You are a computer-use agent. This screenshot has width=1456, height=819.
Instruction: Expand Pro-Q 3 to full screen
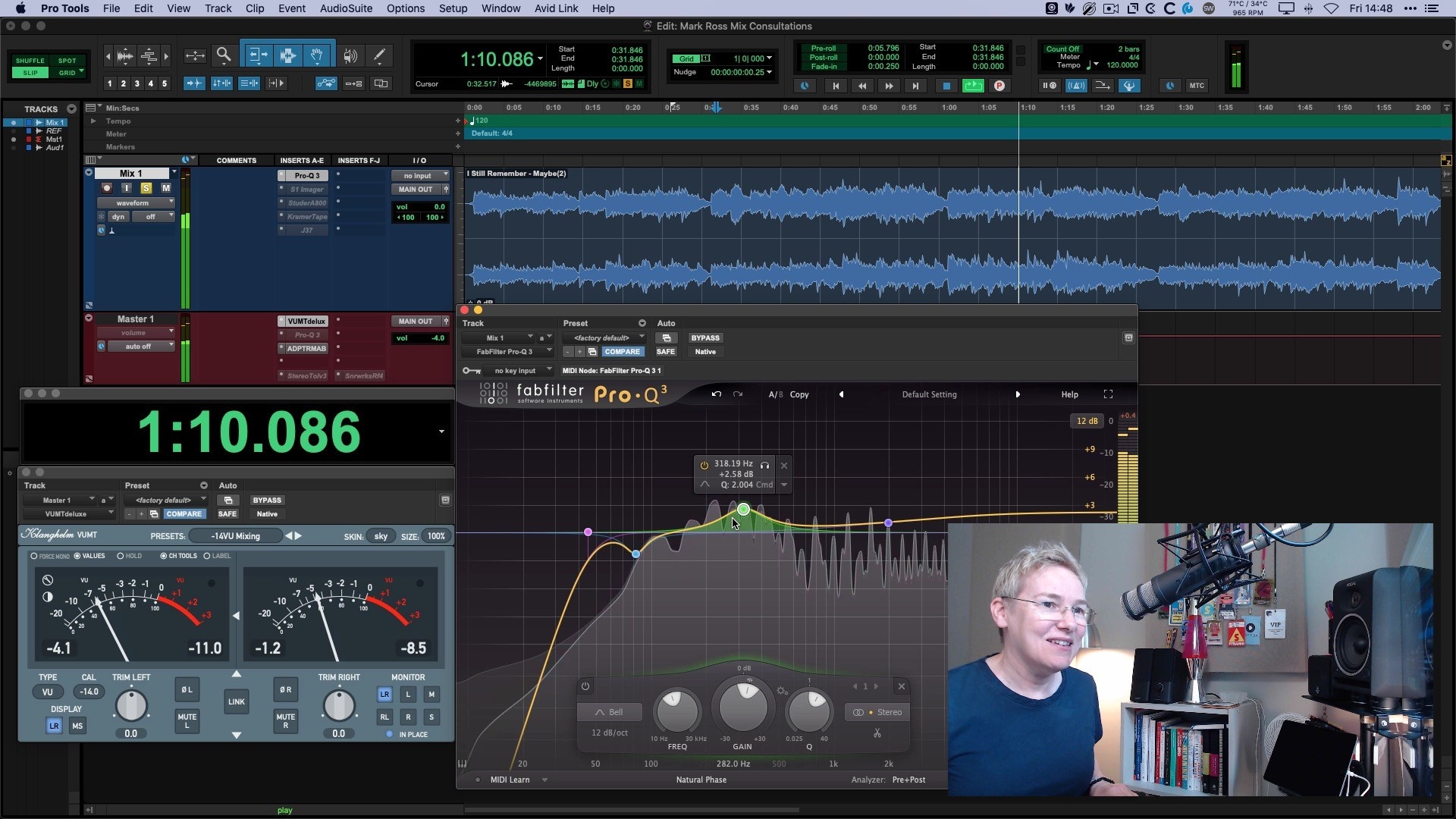coord(1108,394)
